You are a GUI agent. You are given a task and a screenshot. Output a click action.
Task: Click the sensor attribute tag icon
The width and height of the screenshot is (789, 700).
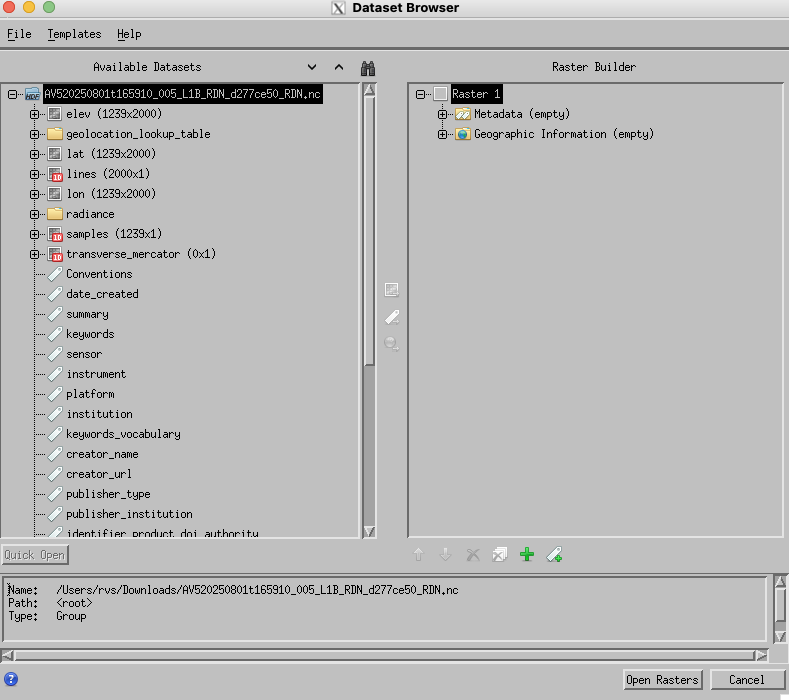coord(55,354)
